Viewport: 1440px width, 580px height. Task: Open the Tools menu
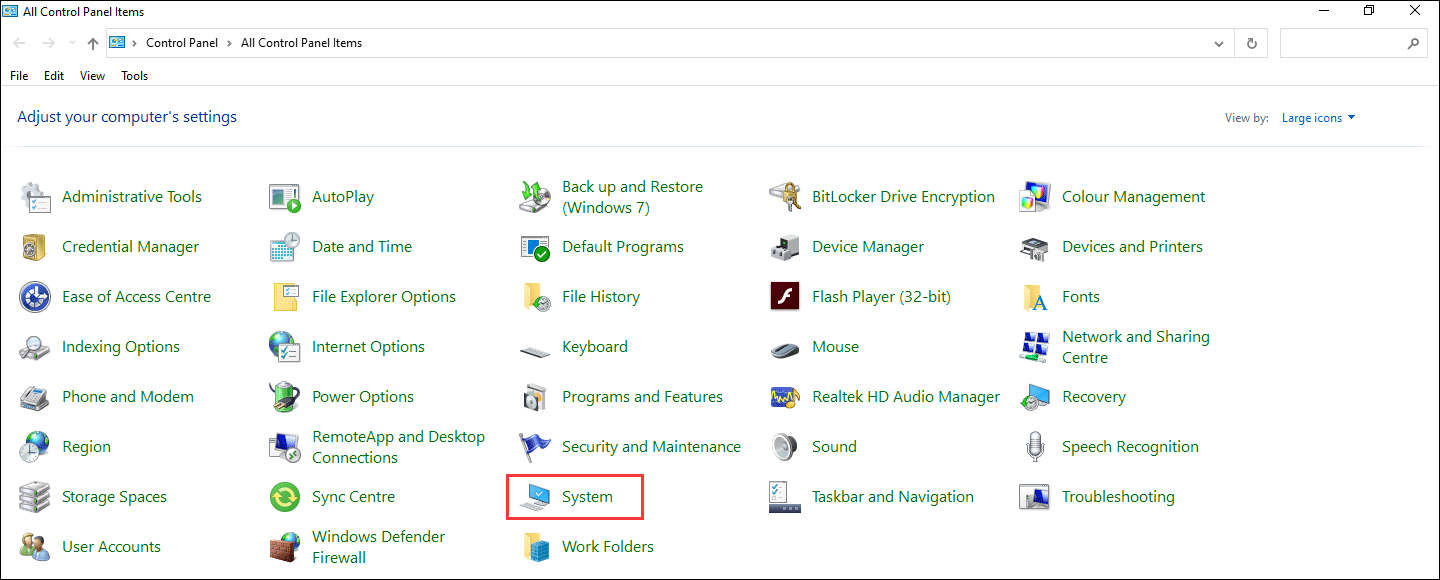click(134, 76)
